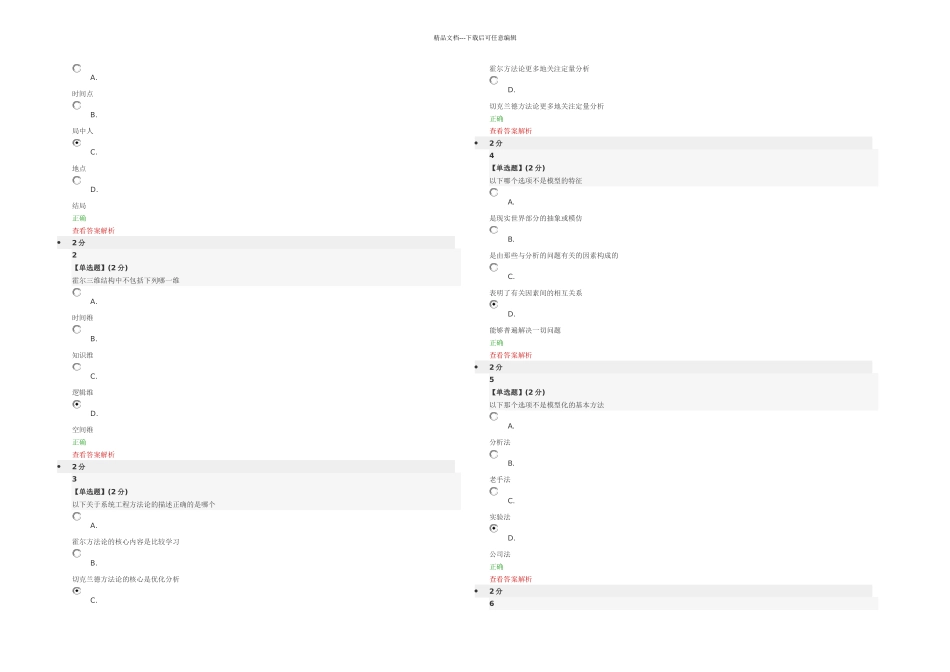The image size is (950, 672).
Task: Click '查看答案解析' link under question 5's answer
Action: [x=510, y=579]
